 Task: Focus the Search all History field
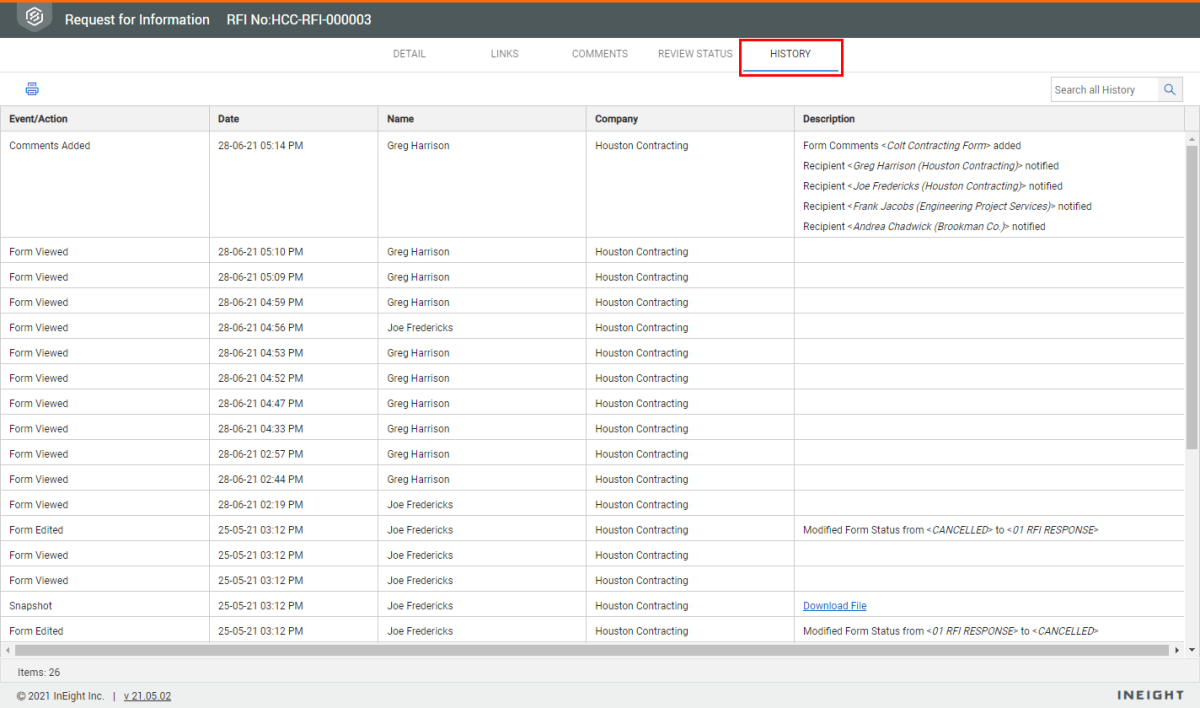tap(1104, 90)
